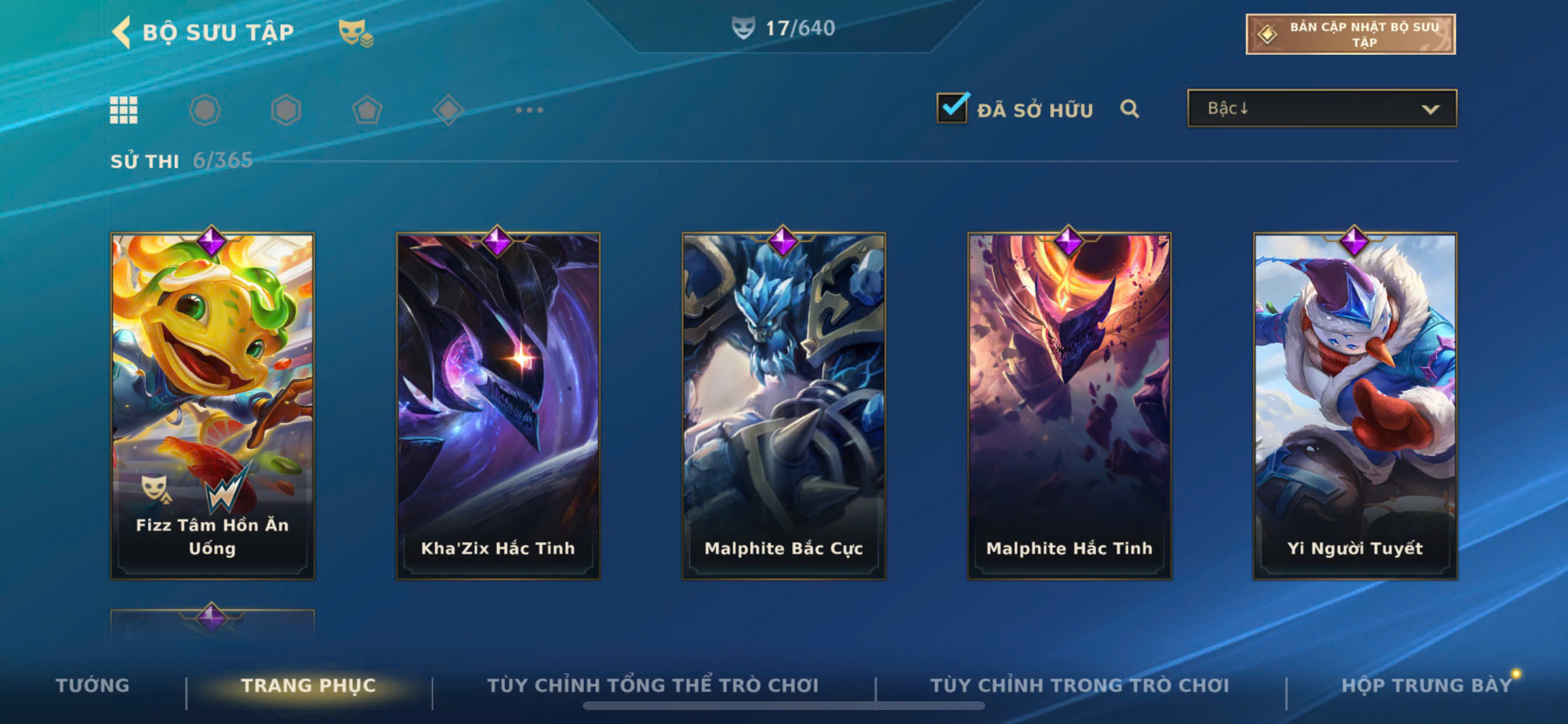Select Fizz Tâm Hồn Ăn Uống skin

pyautogui.click(x=212, y=405)
